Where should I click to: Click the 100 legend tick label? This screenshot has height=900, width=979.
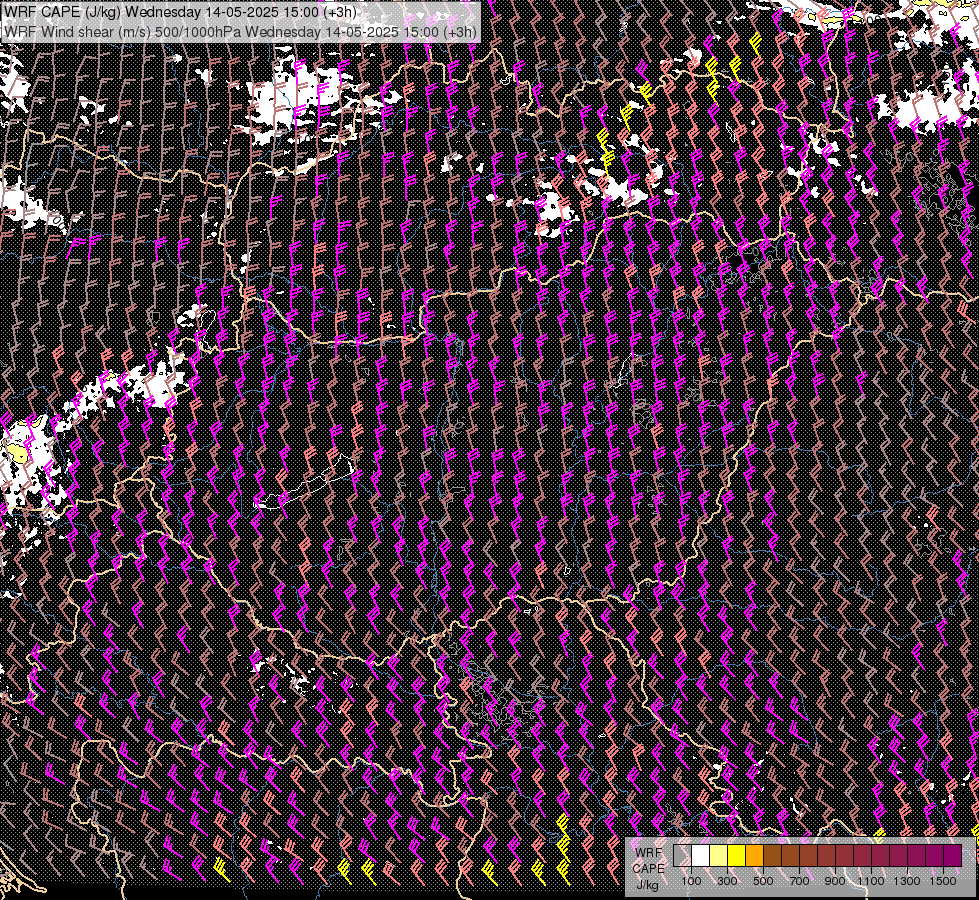click(x=691, y=881)
